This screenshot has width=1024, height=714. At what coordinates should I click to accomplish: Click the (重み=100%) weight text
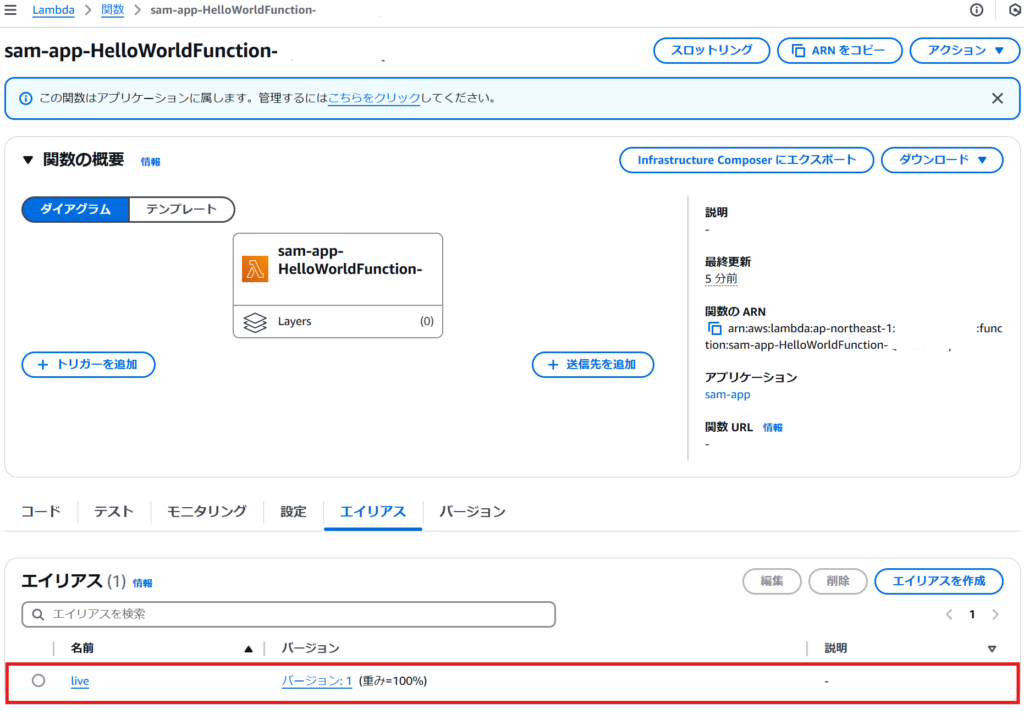(x=393, y=681)
